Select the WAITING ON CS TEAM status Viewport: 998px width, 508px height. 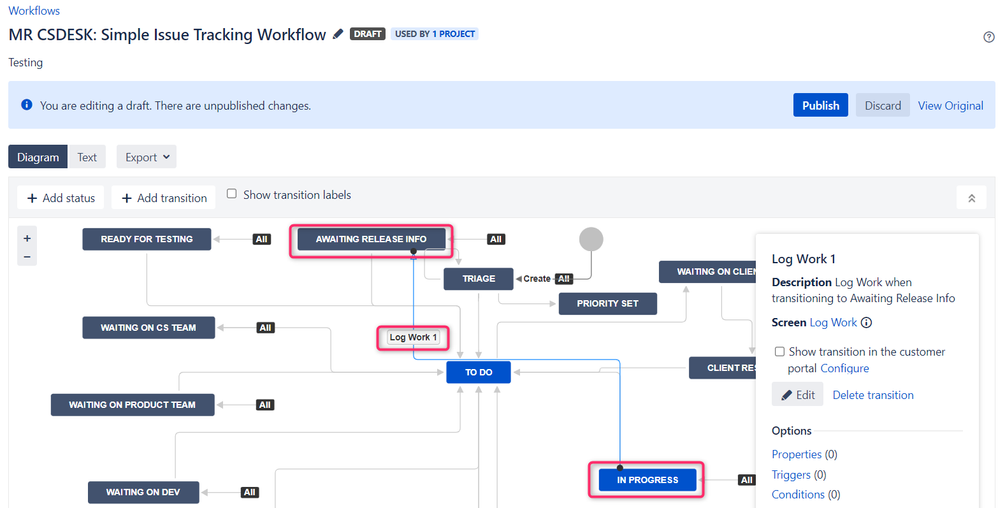[148, 328]
